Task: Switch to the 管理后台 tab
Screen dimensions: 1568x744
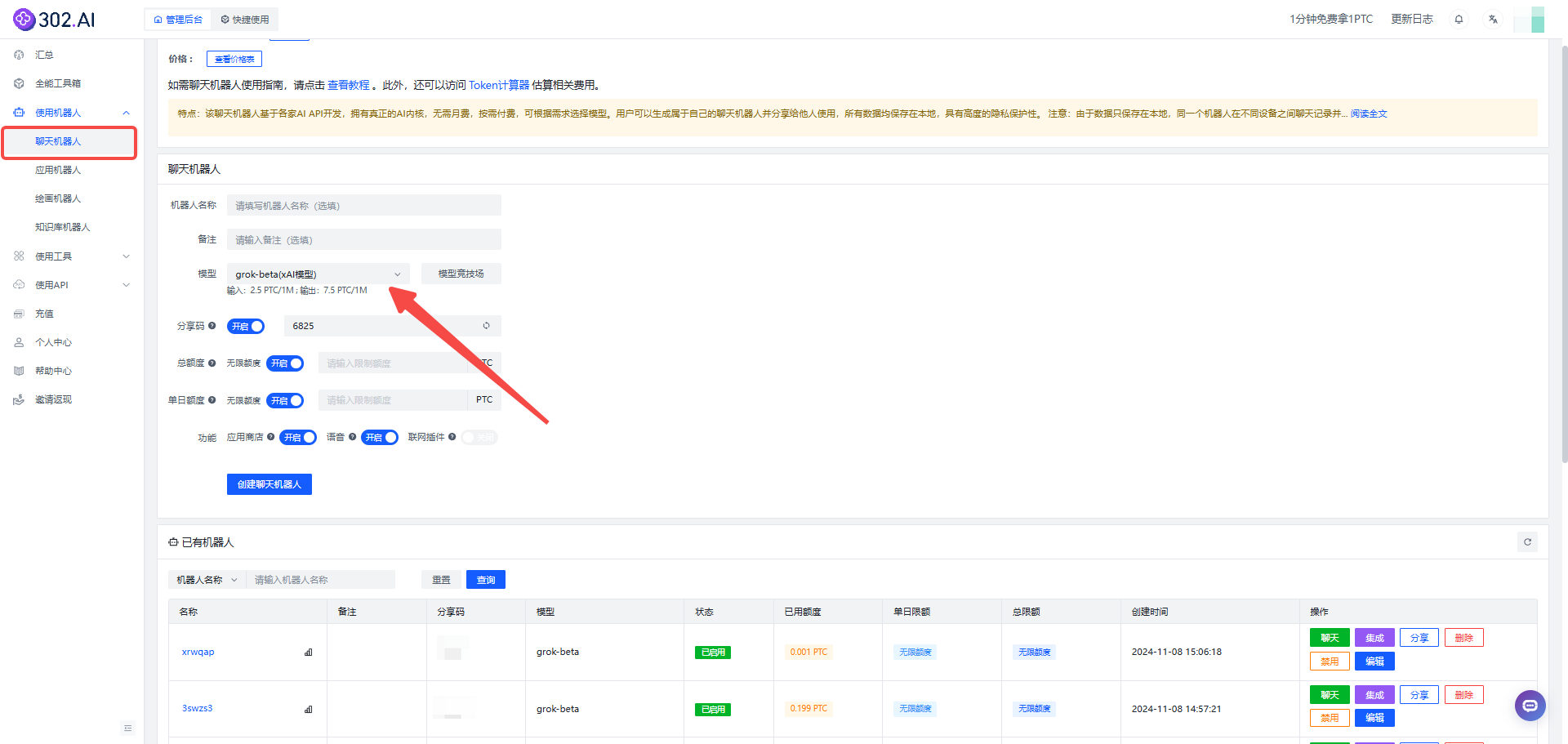Action: [x=178, y=20]
